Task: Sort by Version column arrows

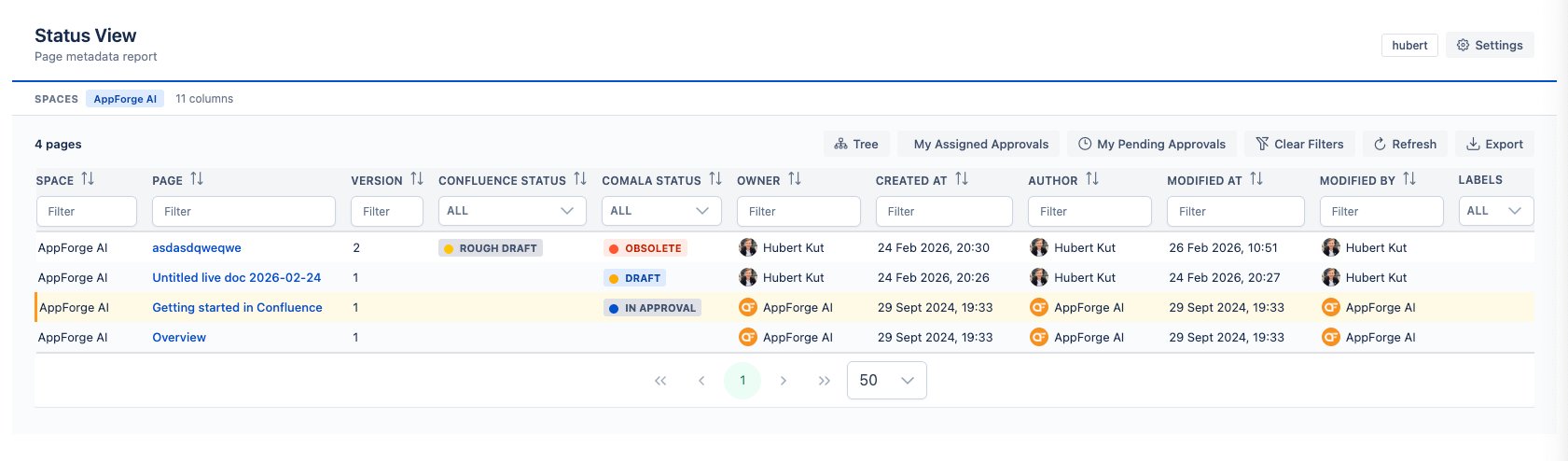Action: tap(417, 179)
